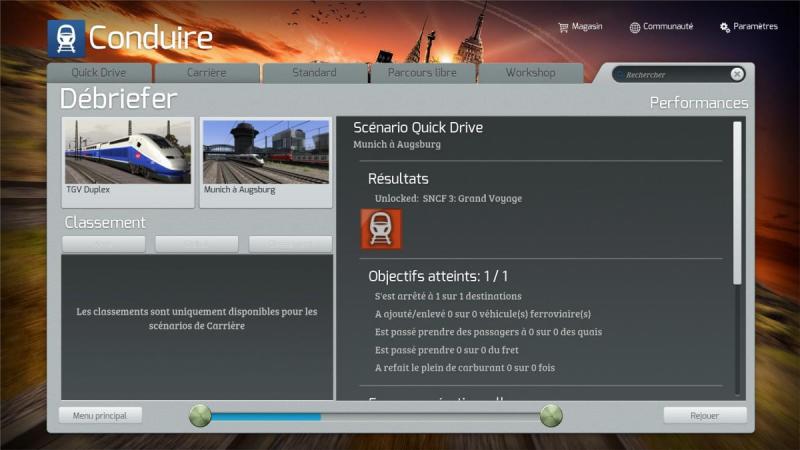Click the 'Scénario Quick Drive' title
800x450 pixels.
[418, 128]
